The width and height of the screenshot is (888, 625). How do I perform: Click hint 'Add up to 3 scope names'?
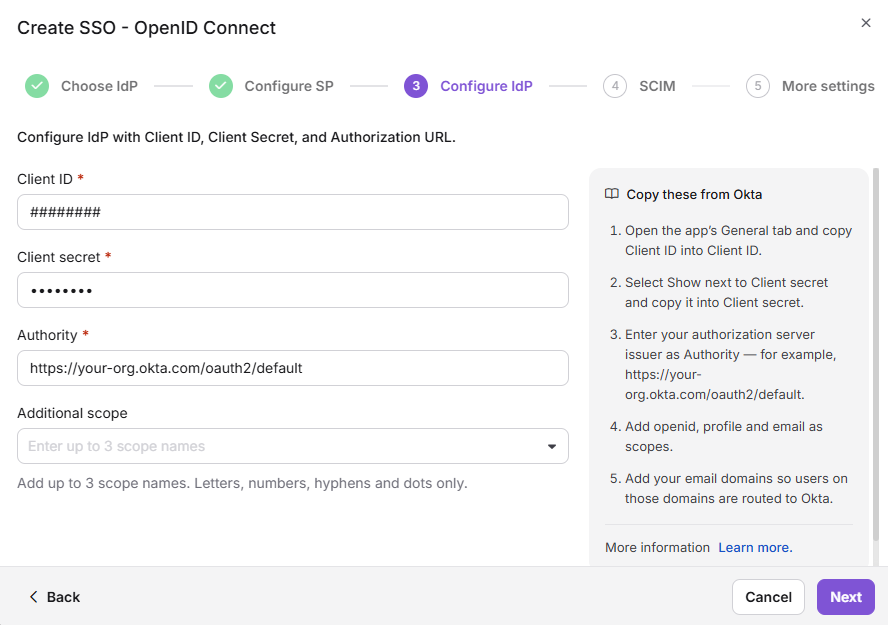(242, 483)
